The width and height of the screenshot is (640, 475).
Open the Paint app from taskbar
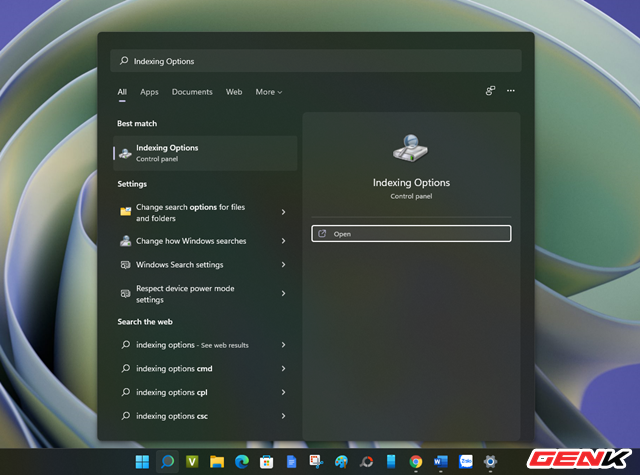coord(341,462)
